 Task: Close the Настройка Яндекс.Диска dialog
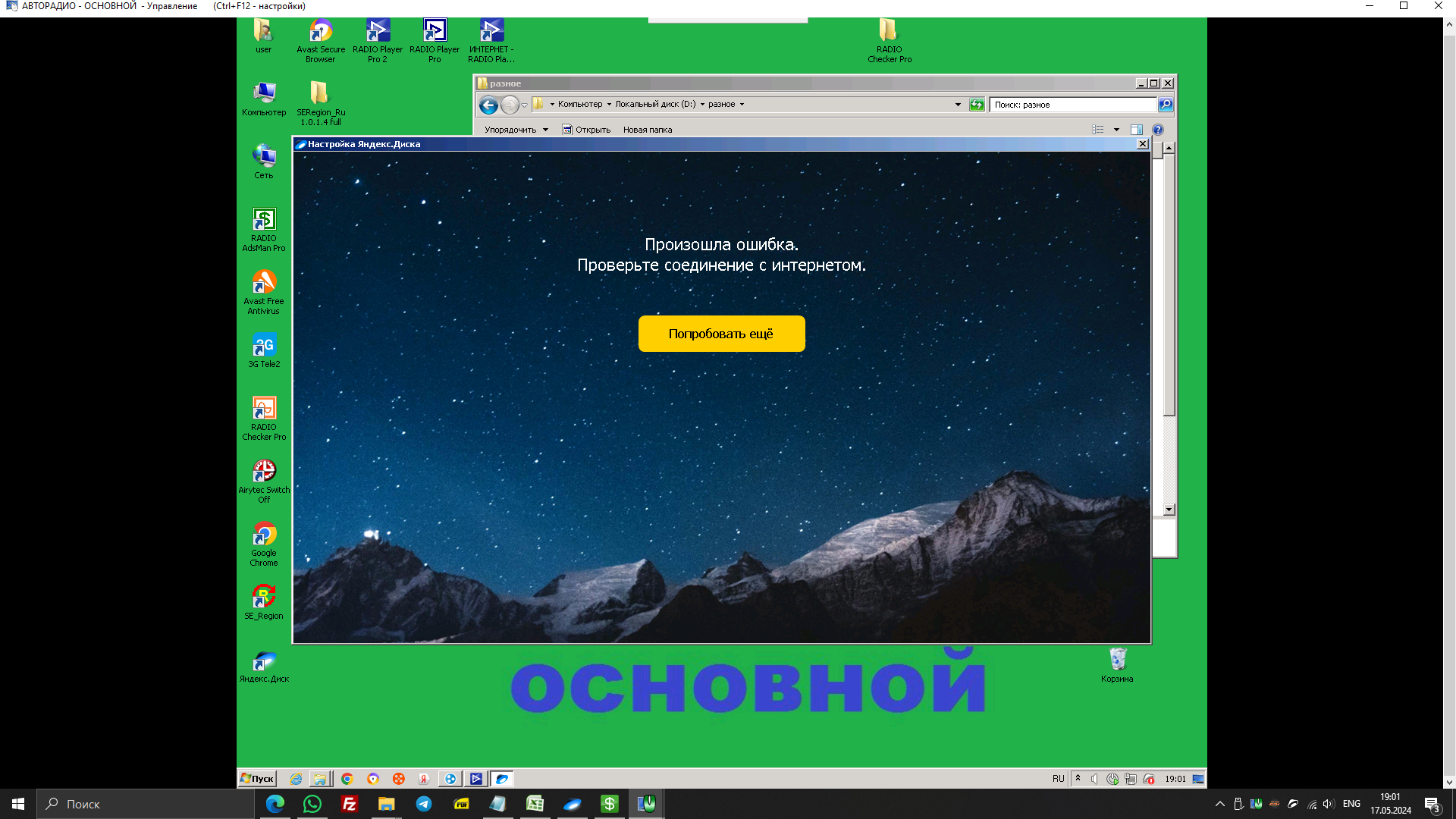1143,144
